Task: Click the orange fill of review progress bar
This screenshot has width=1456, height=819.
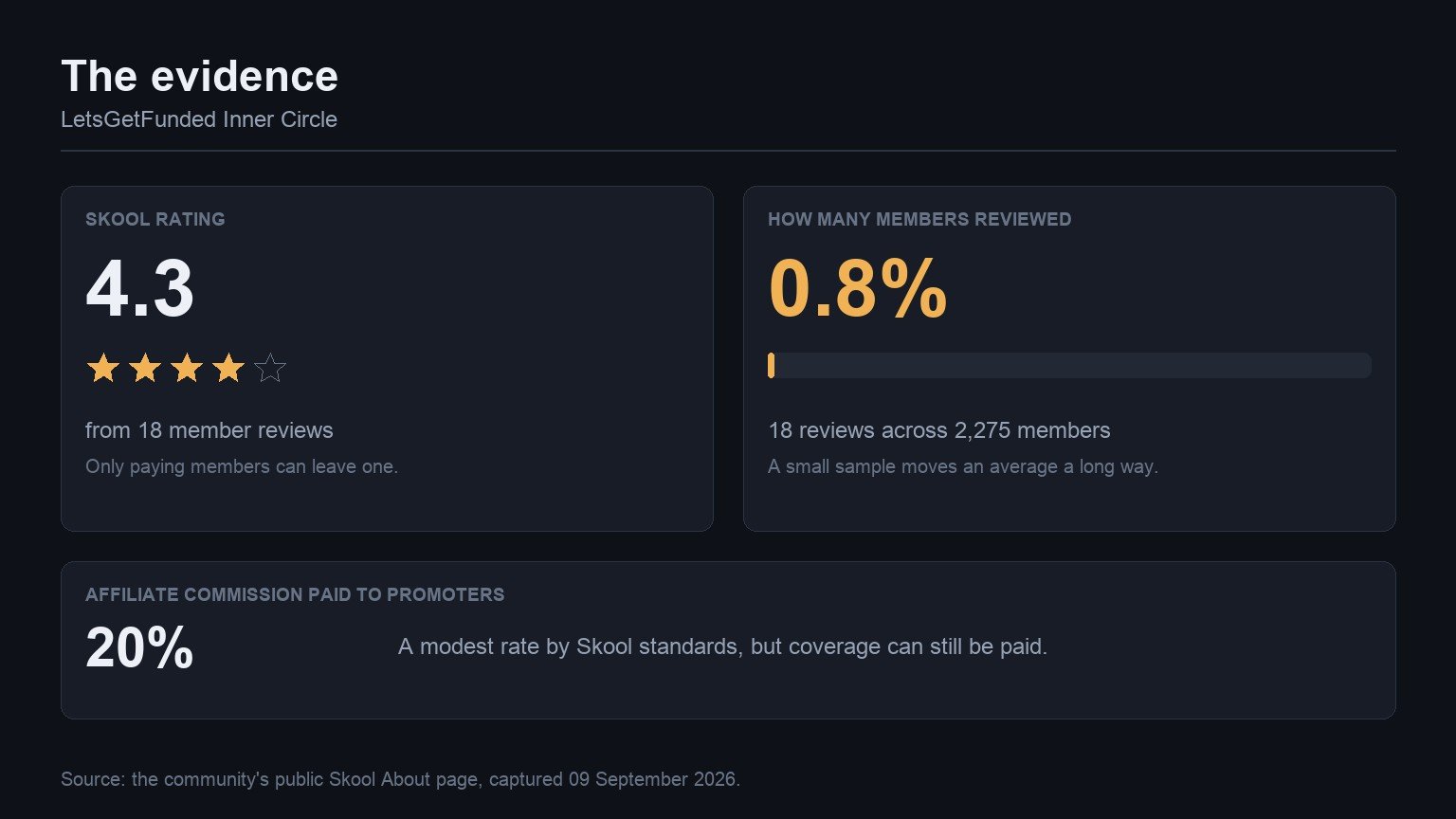Action: pos(772,366)
